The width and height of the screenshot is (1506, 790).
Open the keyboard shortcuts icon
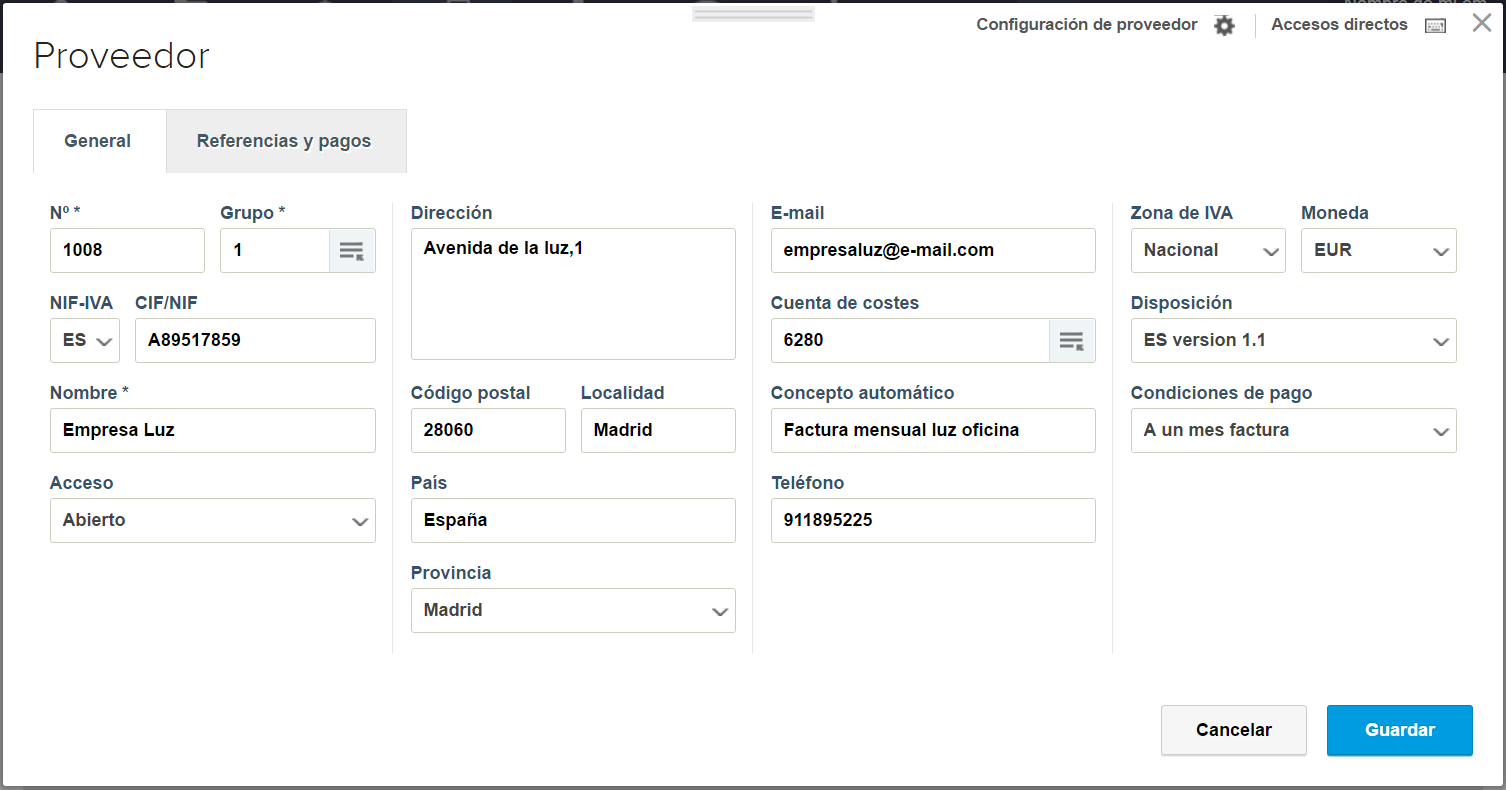[1435, 26]
